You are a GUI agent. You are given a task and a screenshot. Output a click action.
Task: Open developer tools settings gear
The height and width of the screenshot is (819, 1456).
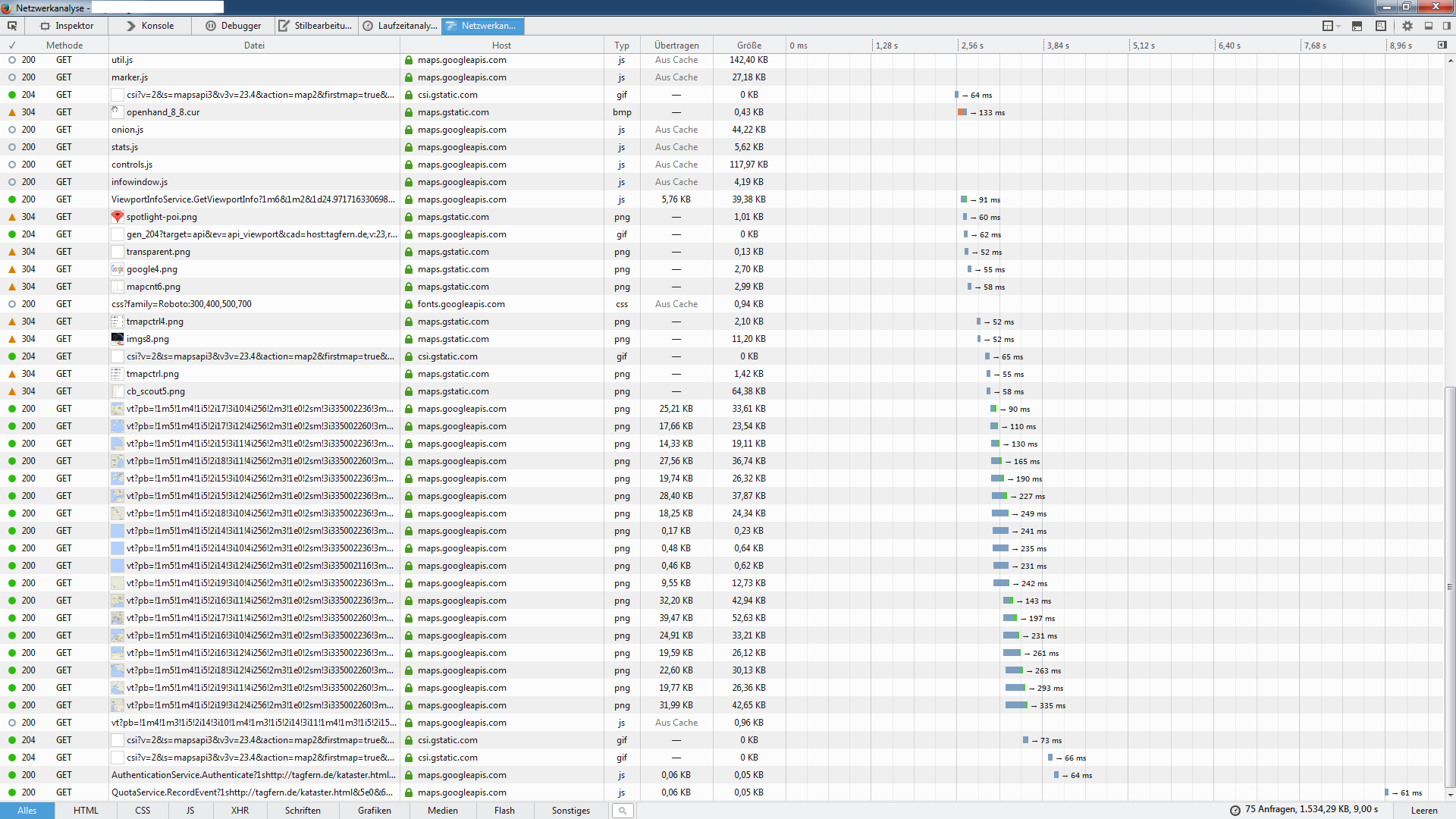tap(1407, 26)
